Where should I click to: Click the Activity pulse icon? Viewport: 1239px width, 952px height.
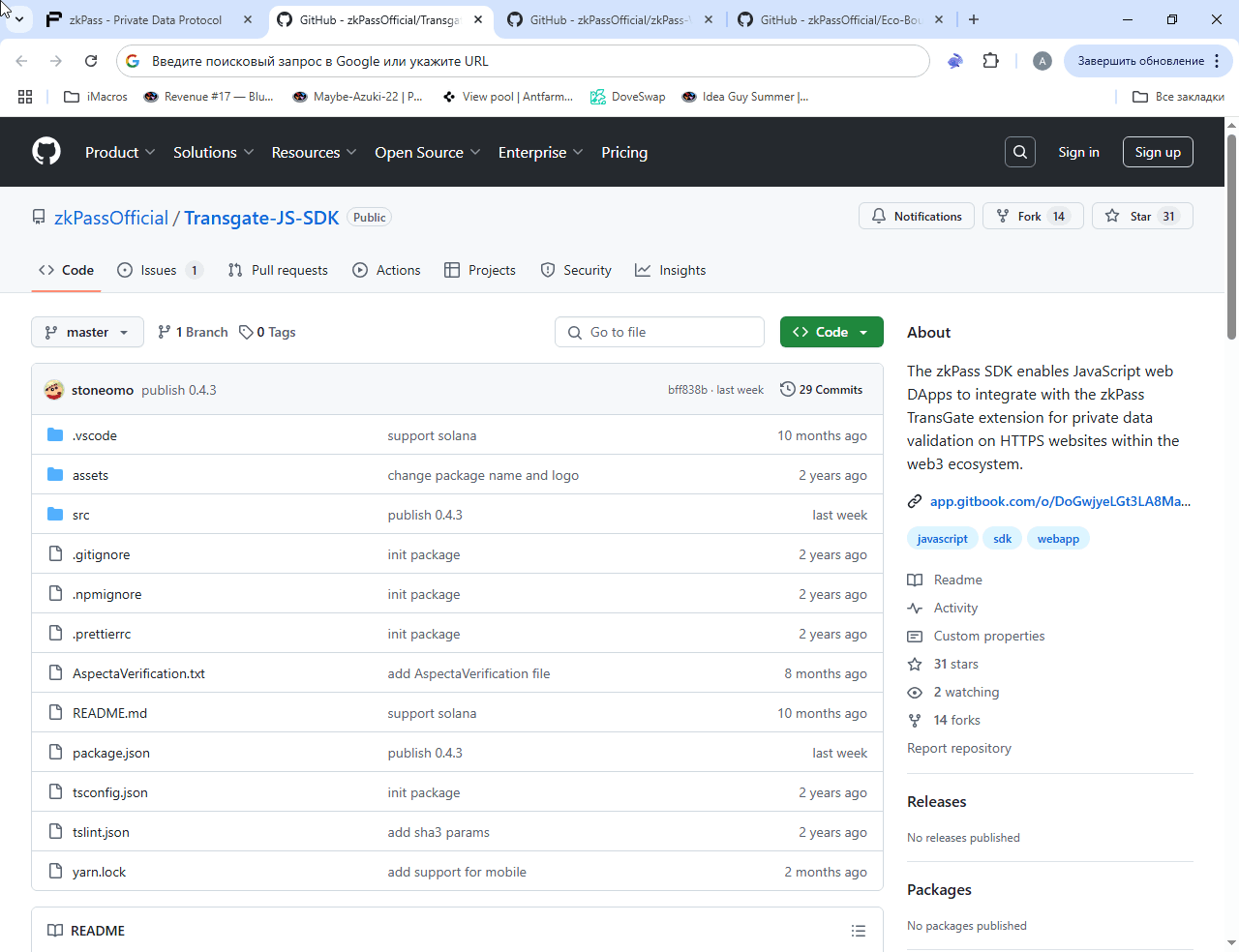click(x=915, y=608)
